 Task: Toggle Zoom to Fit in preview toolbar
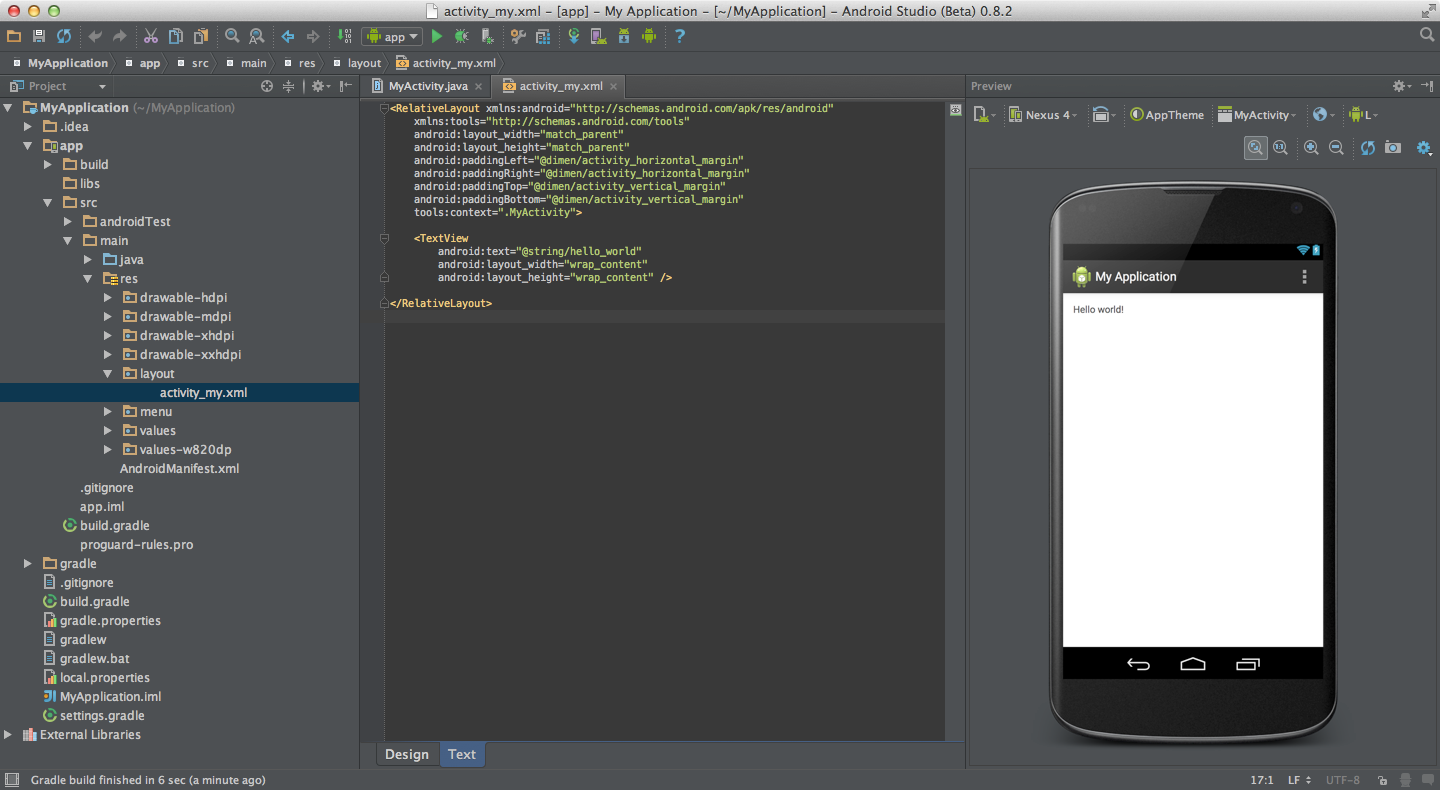click(1255, 148)
